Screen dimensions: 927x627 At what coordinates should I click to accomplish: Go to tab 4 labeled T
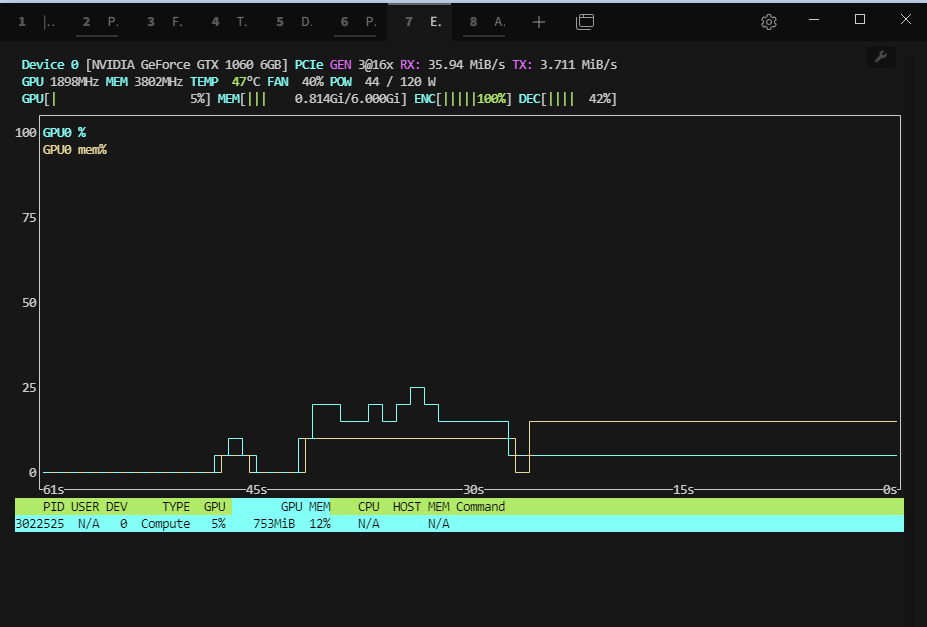(x=229, y=21)
